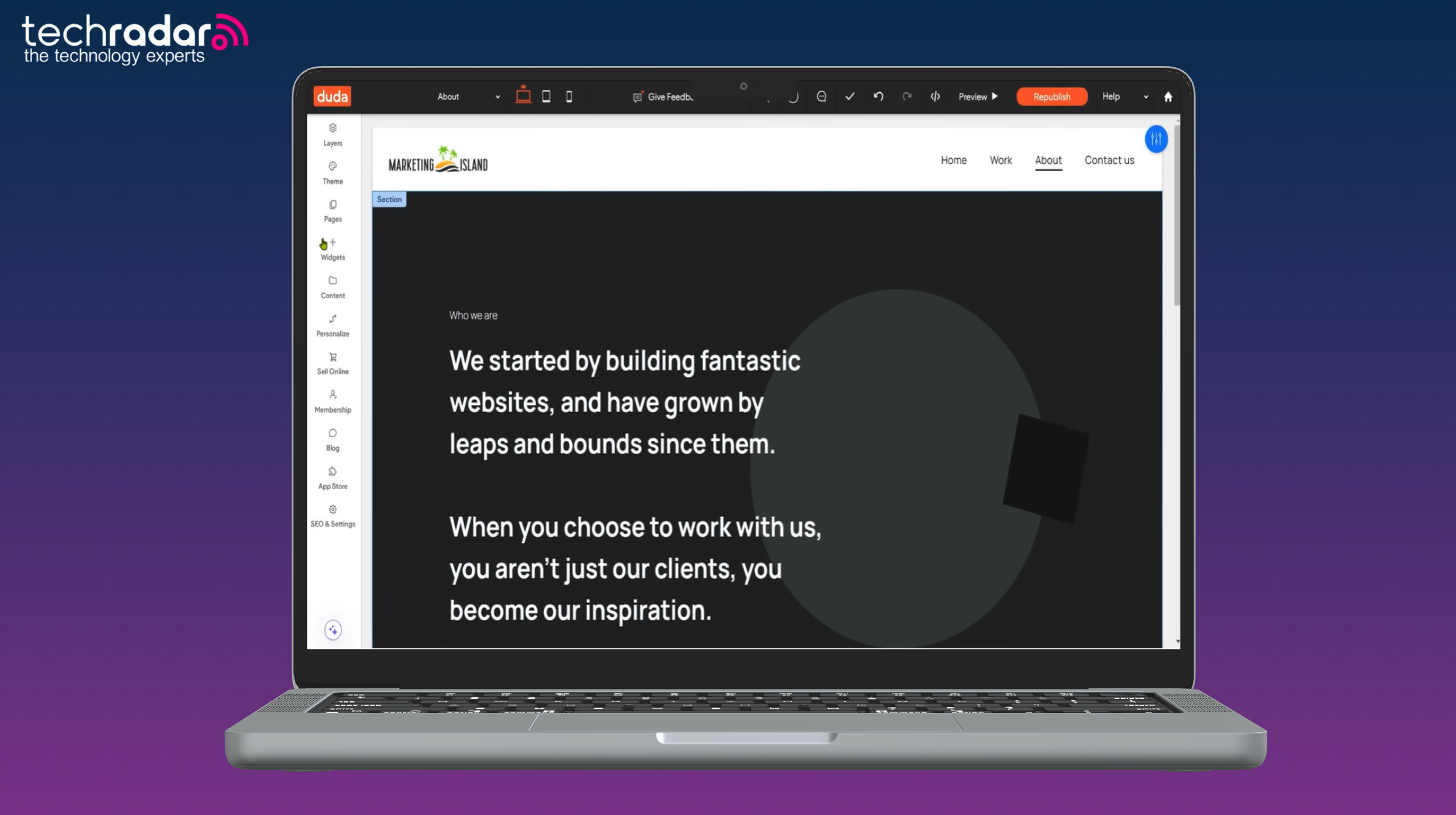1456x815 pixels.
Task: Open the About page selector dropdown
Action: tap(496, 97)
